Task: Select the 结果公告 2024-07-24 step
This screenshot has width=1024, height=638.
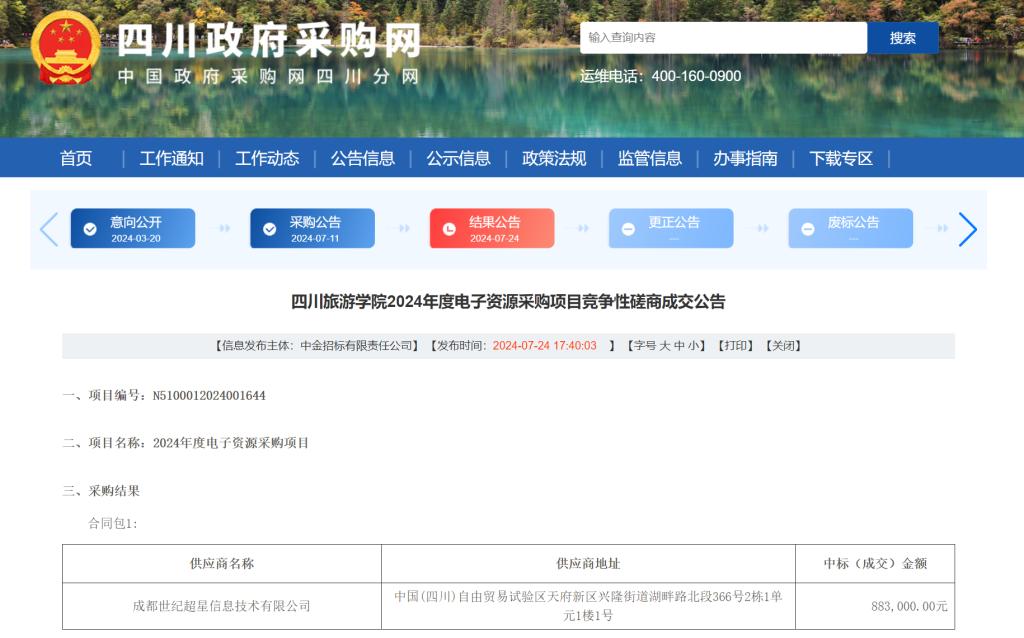Action: 492,229
